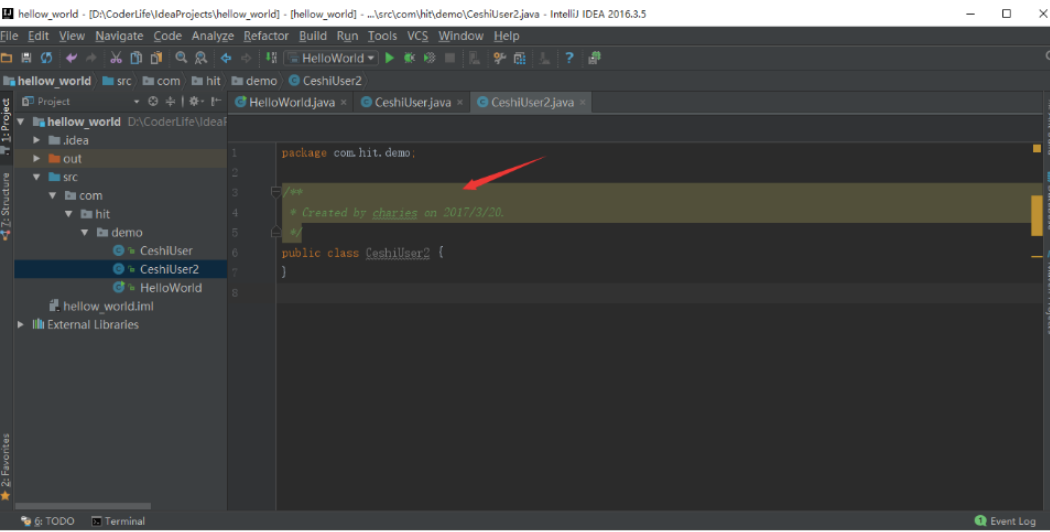Click the scroll from source target icon
This screenshot has width=1050, height=532.
(x=153, y=101)
